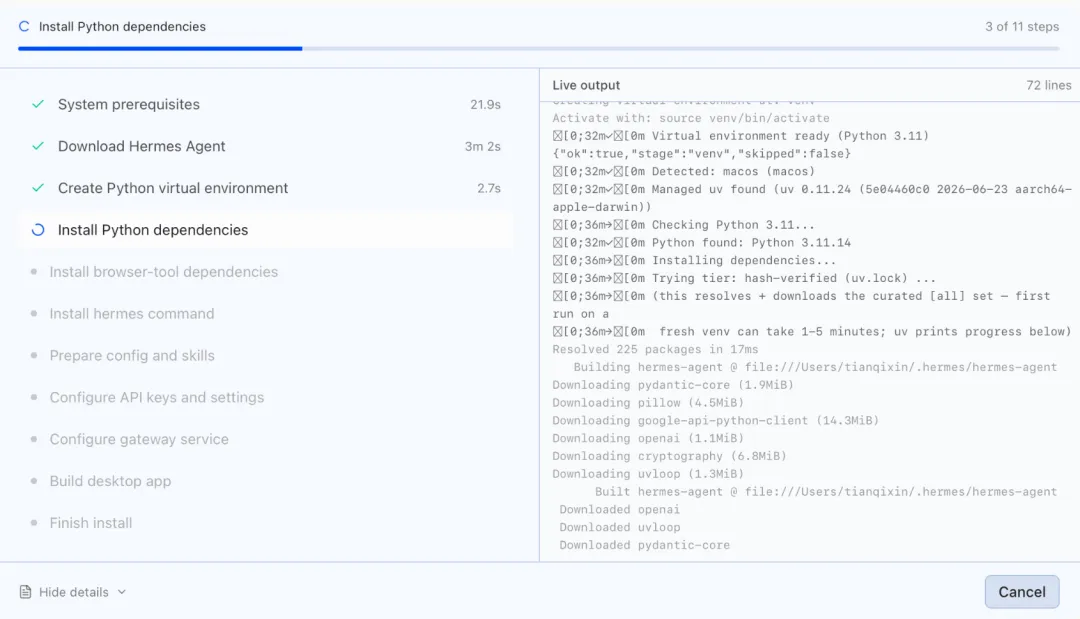
Task: Click the log line Resolved 225 packages in 17ms
Action: coord(655,350)
